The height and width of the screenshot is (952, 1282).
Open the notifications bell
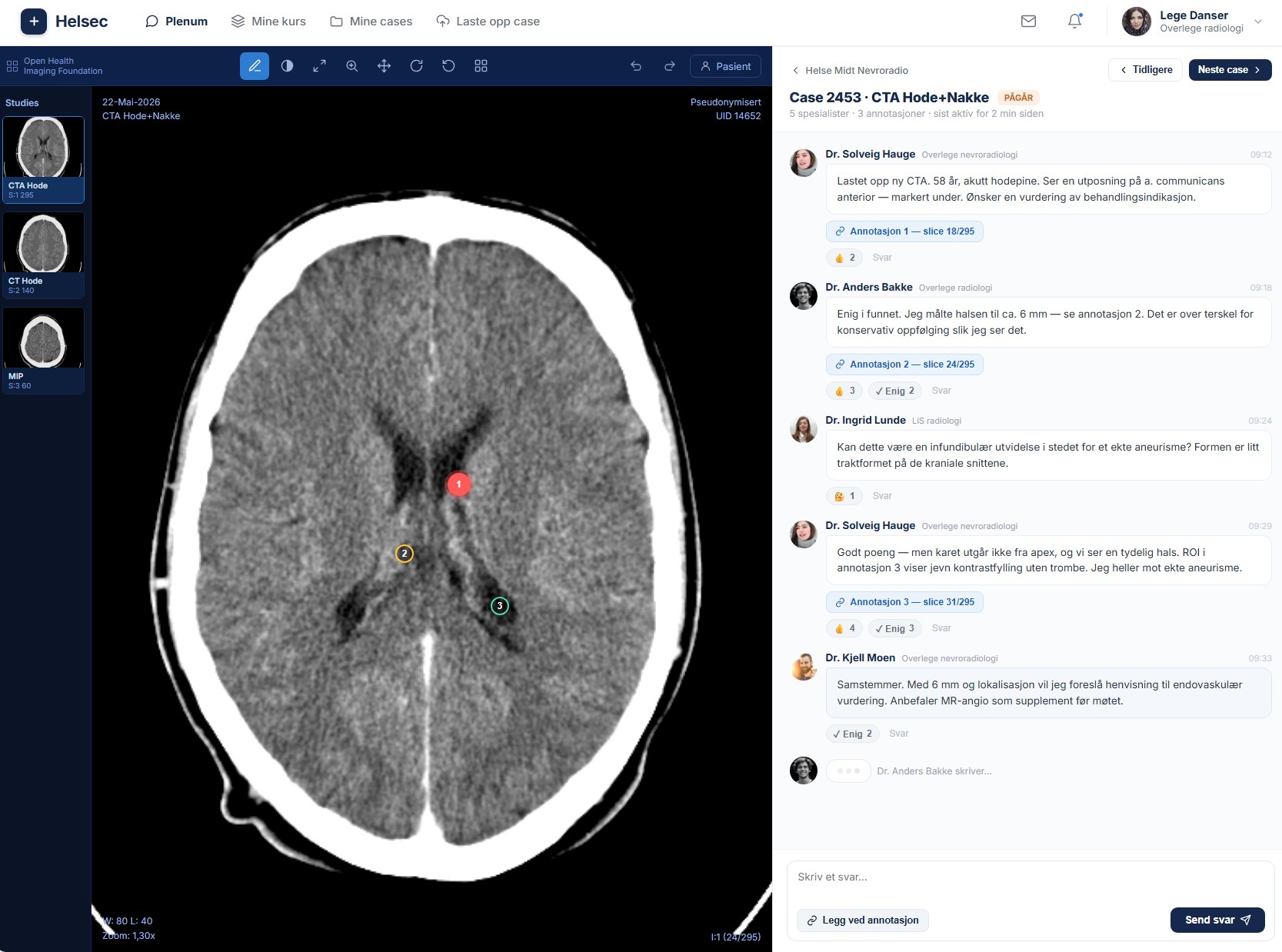1074,22
